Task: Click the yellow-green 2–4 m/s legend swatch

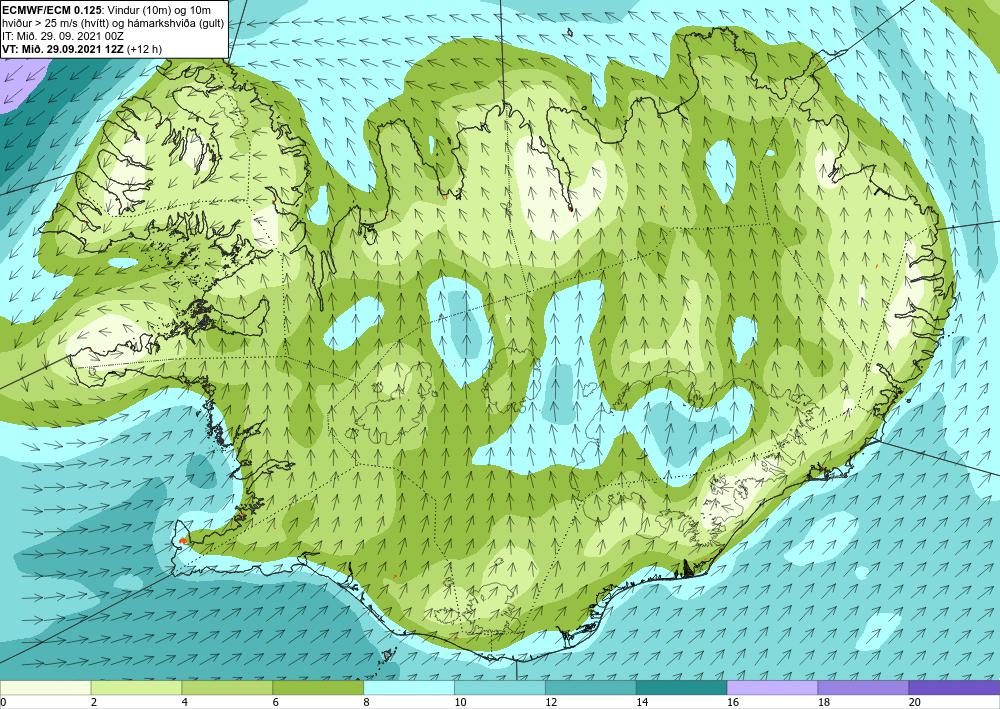Action: [x=136, y=688]
